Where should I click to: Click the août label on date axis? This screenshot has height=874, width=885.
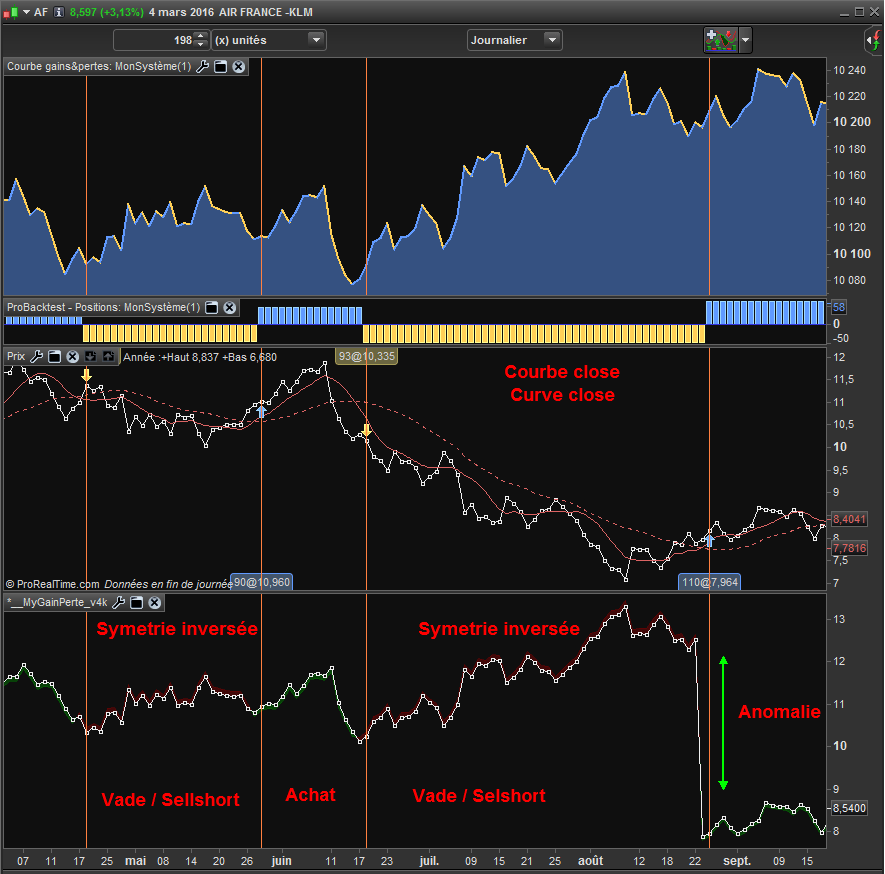(590, 861)
